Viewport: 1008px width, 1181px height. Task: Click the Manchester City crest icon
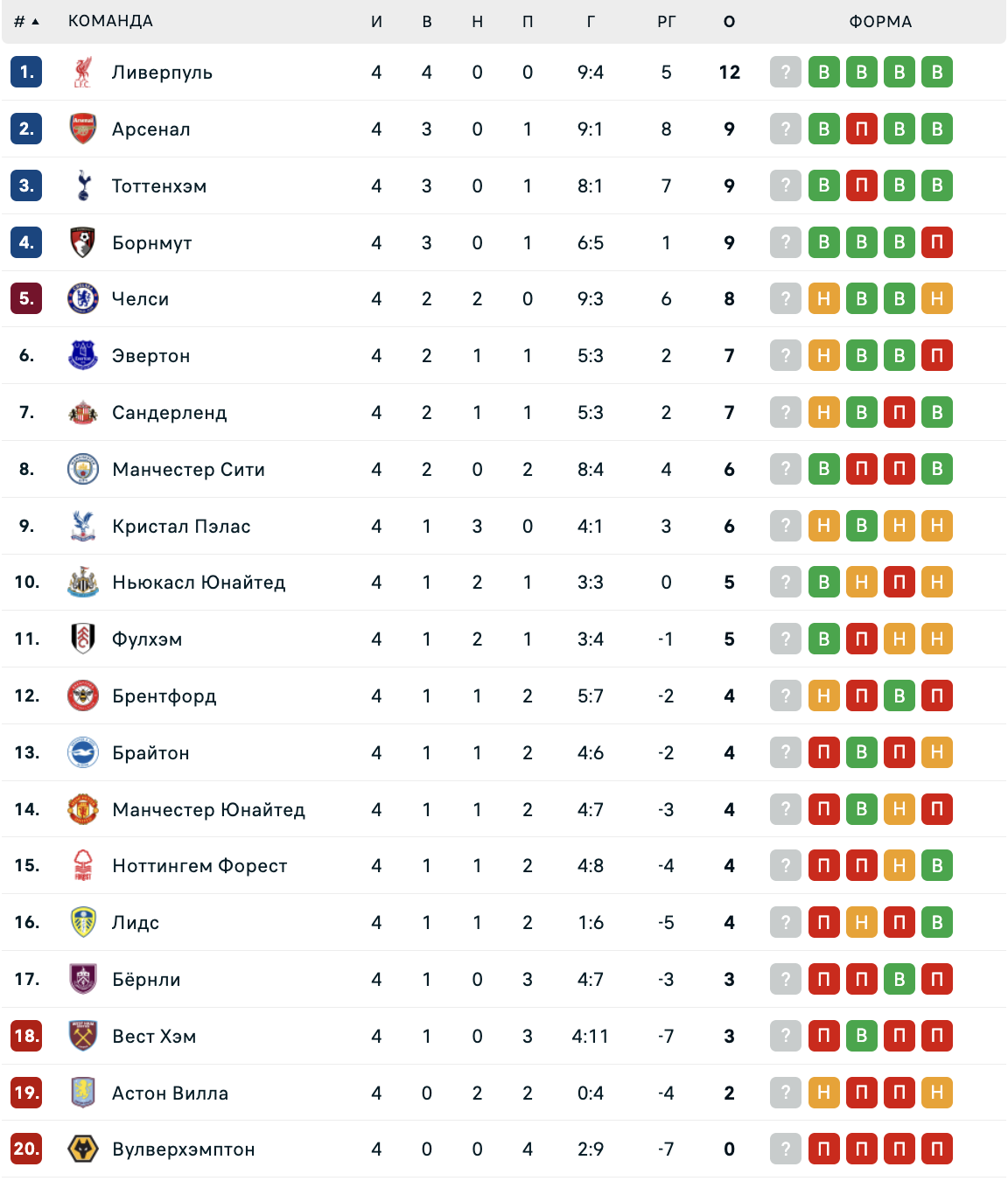82,469
